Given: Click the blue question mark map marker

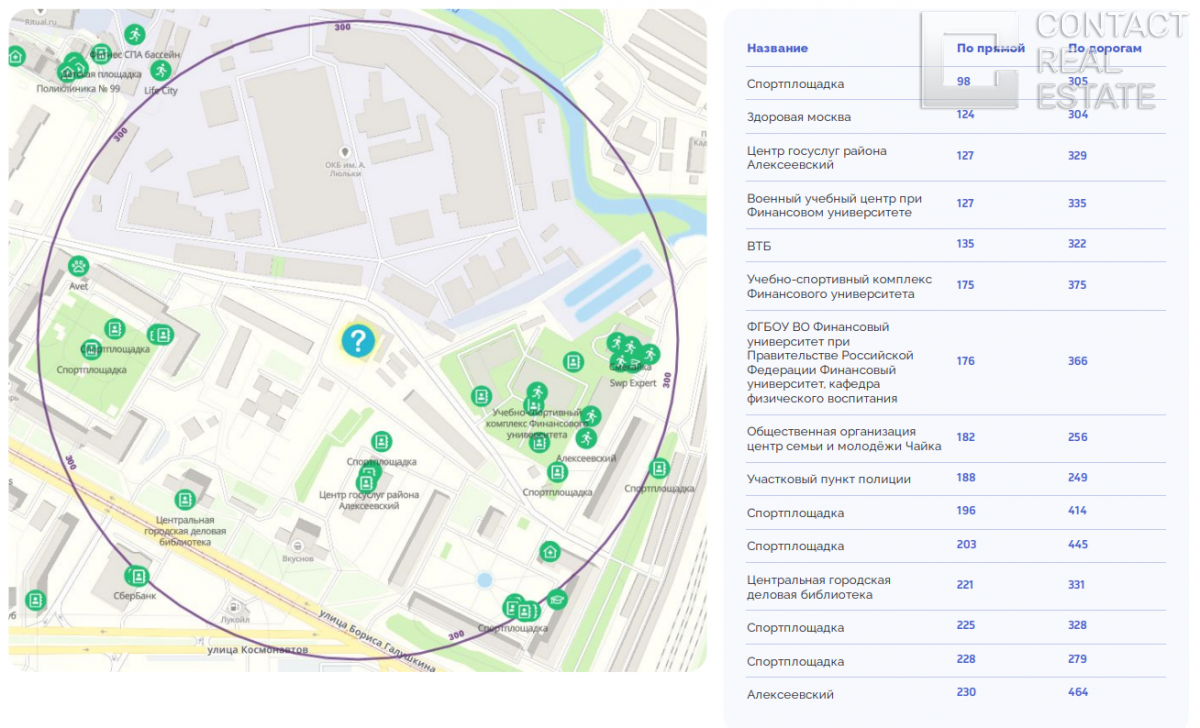Looking at the screenshot, I should 357,341.
